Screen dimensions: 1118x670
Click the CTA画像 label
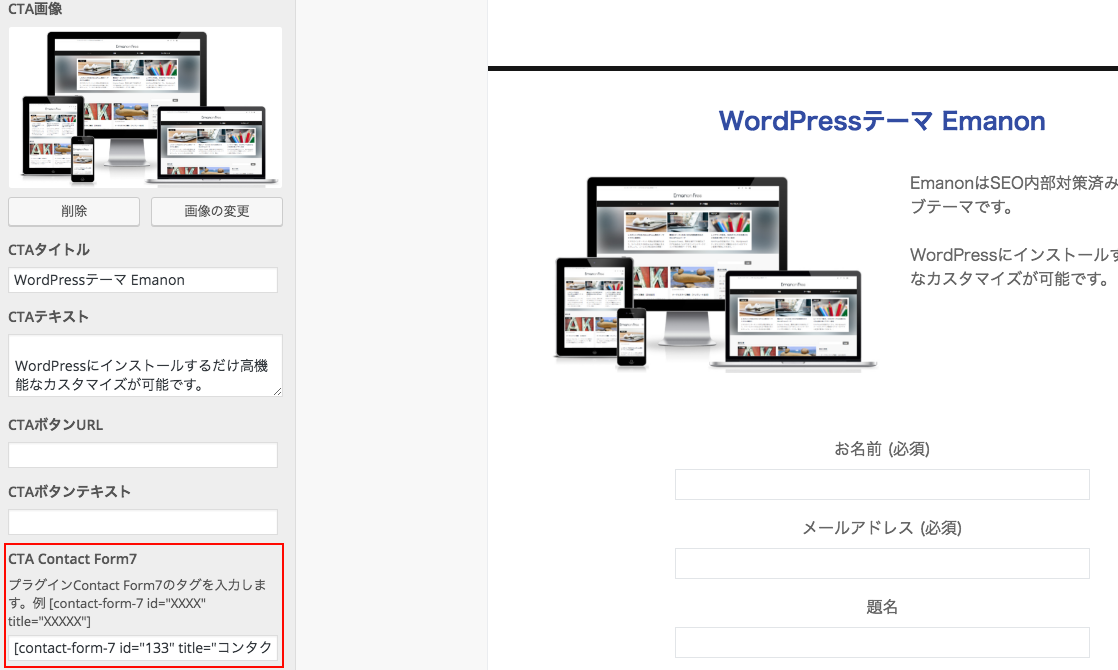(x=36, y=9)
